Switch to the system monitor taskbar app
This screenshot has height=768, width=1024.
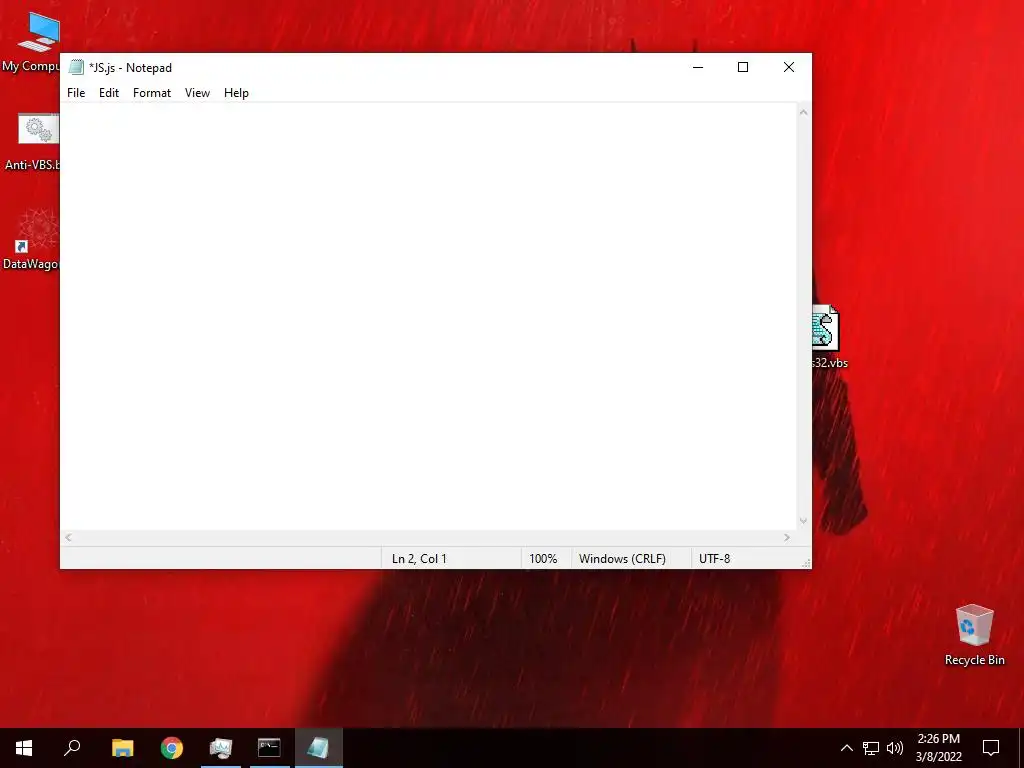pyautogui.click(x=221, y=748)
